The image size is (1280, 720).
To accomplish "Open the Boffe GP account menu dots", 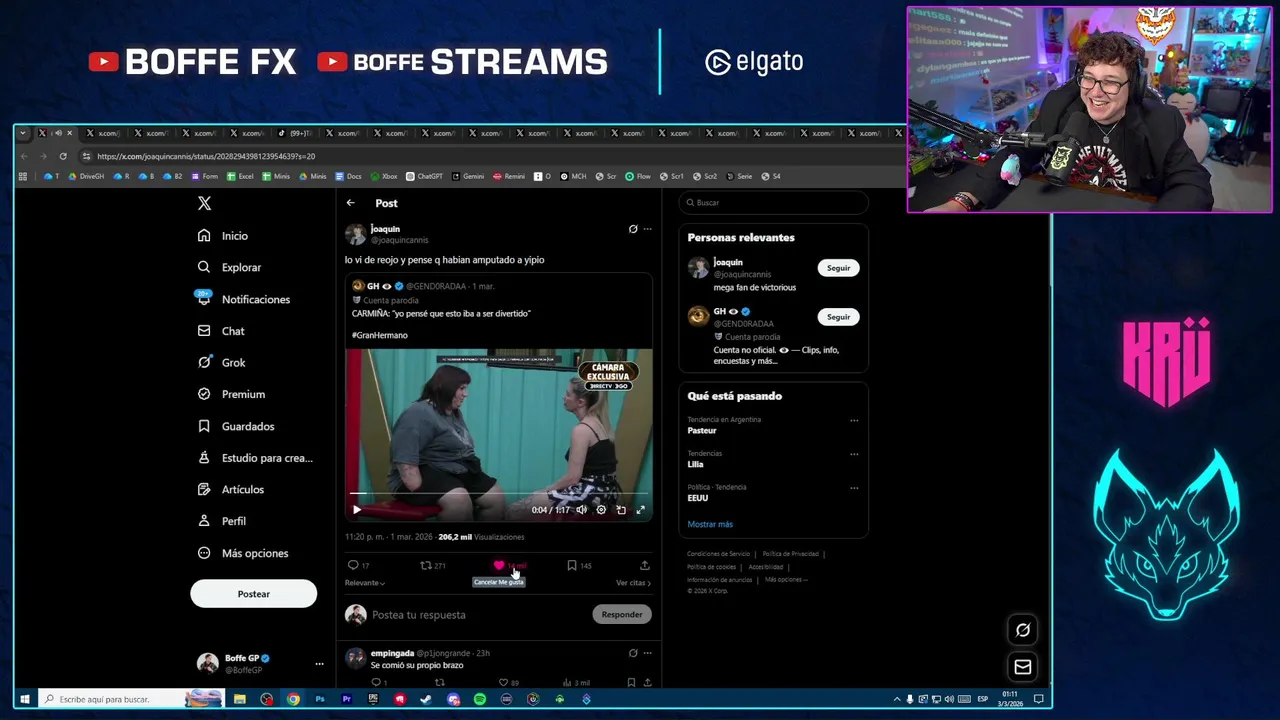I will [319, 664].
